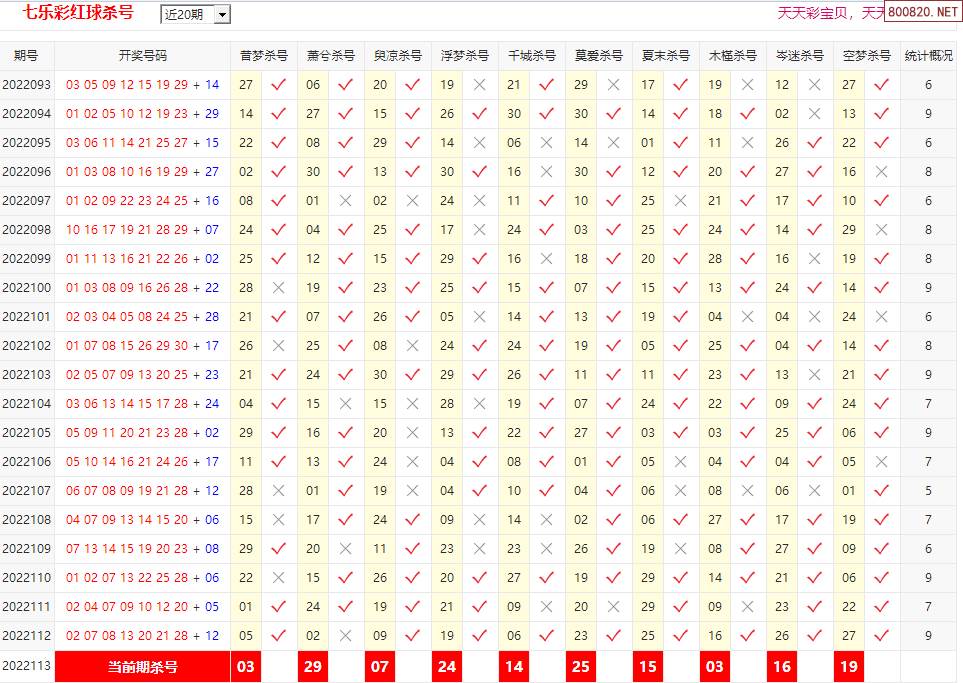Click the 天天彩宝贝 scrolling link text
963x683 pixels.
click(813, 13)
